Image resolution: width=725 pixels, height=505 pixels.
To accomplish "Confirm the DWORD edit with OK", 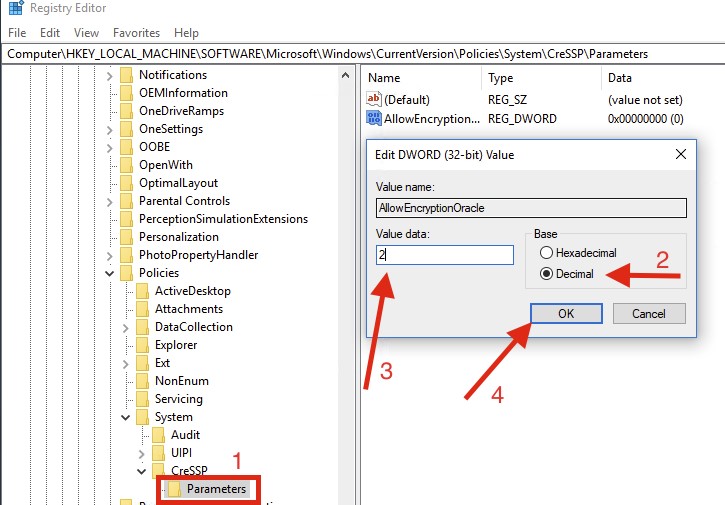I will tap(565, 313).
